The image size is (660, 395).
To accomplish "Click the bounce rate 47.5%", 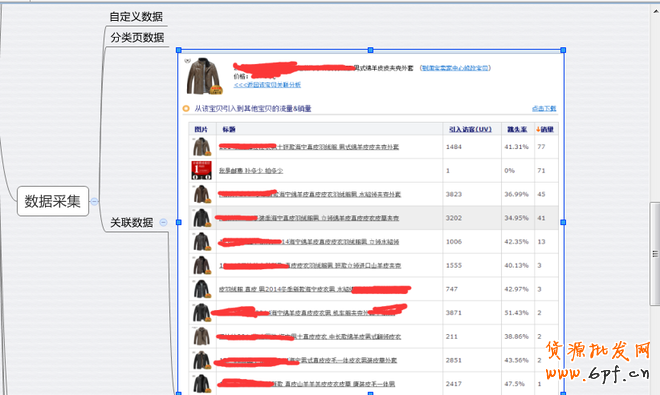I will coord(514,384).
